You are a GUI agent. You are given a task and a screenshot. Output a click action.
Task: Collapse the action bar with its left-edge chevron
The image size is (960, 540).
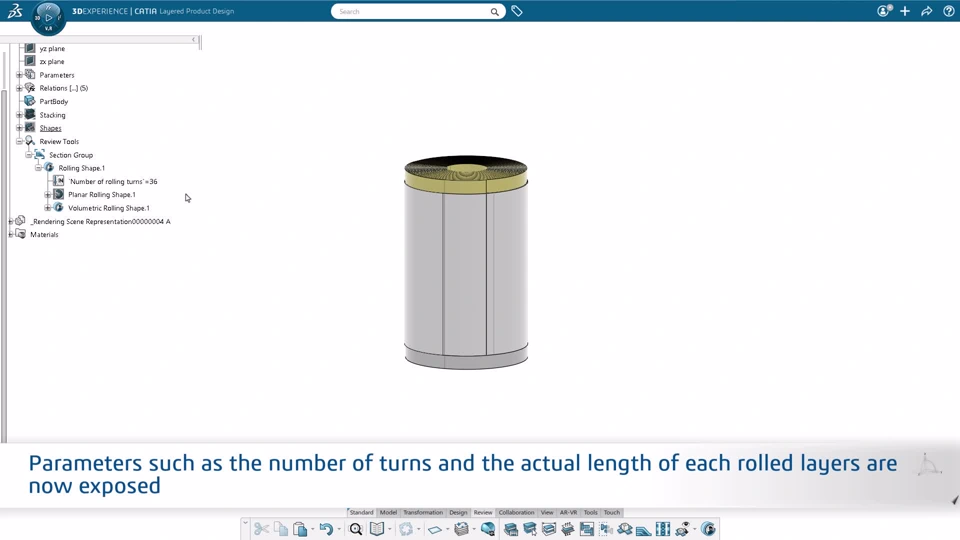246,523
